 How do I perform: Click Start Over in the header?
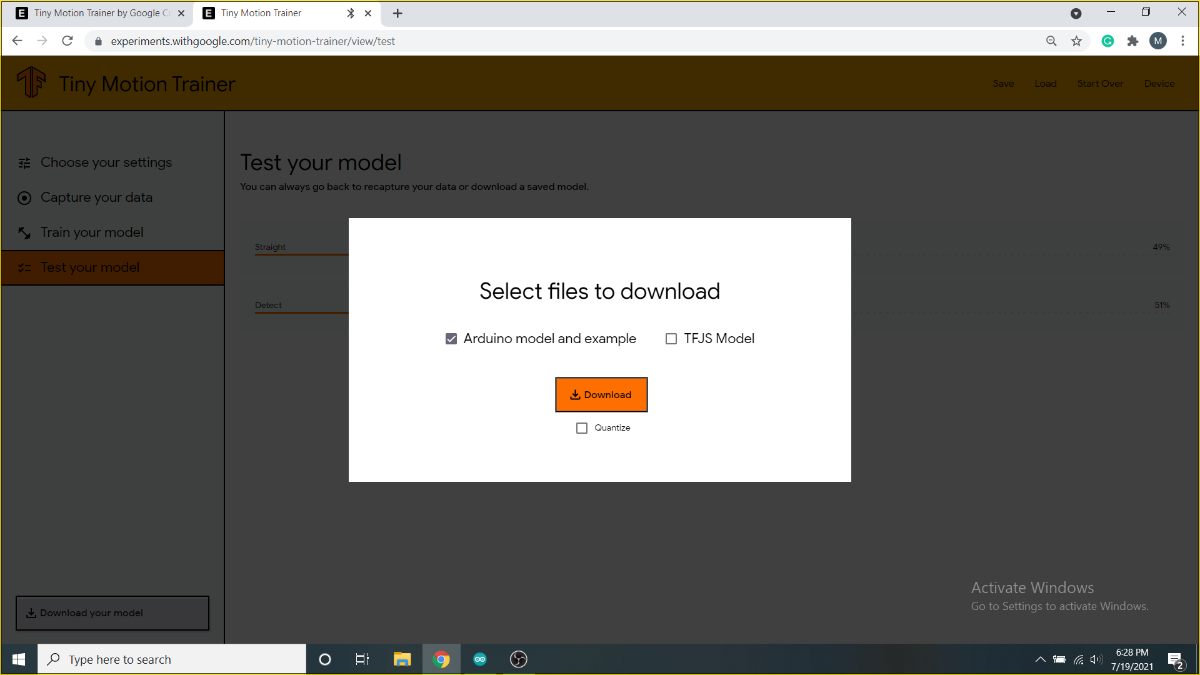pyautogui.click(x=1100, y=84)
